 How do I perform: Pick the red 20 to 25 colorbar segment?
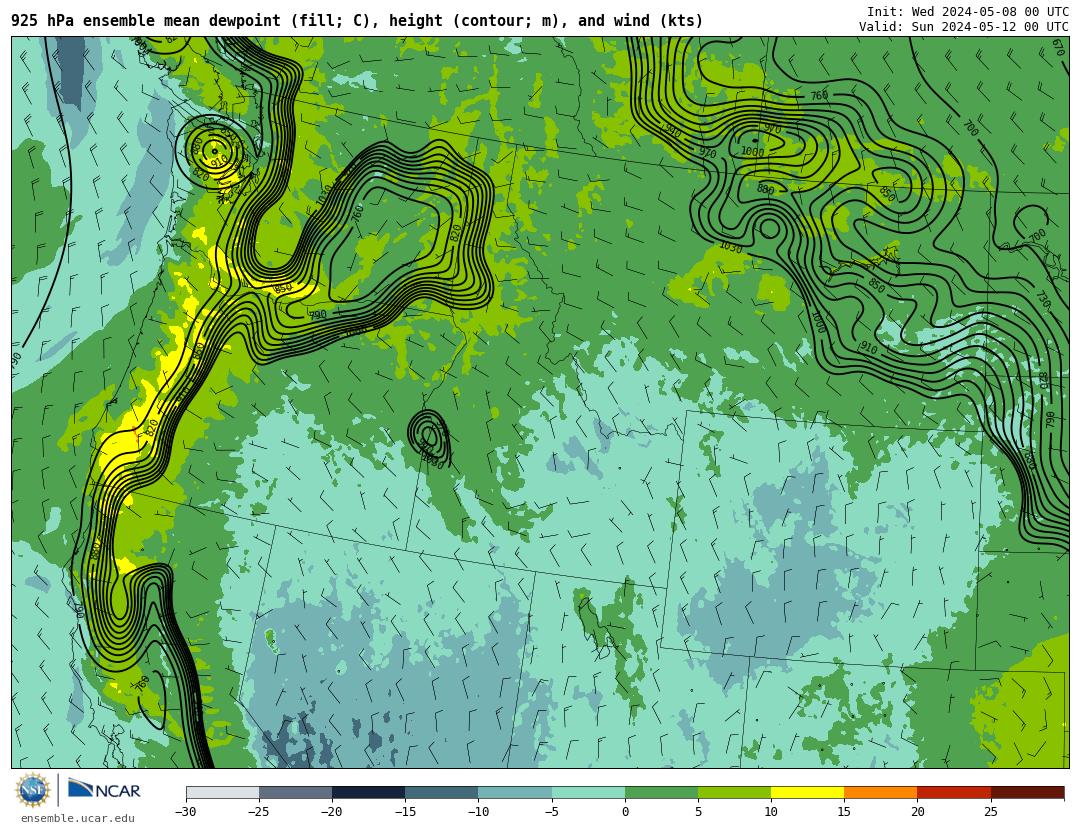tap(954, 792)
